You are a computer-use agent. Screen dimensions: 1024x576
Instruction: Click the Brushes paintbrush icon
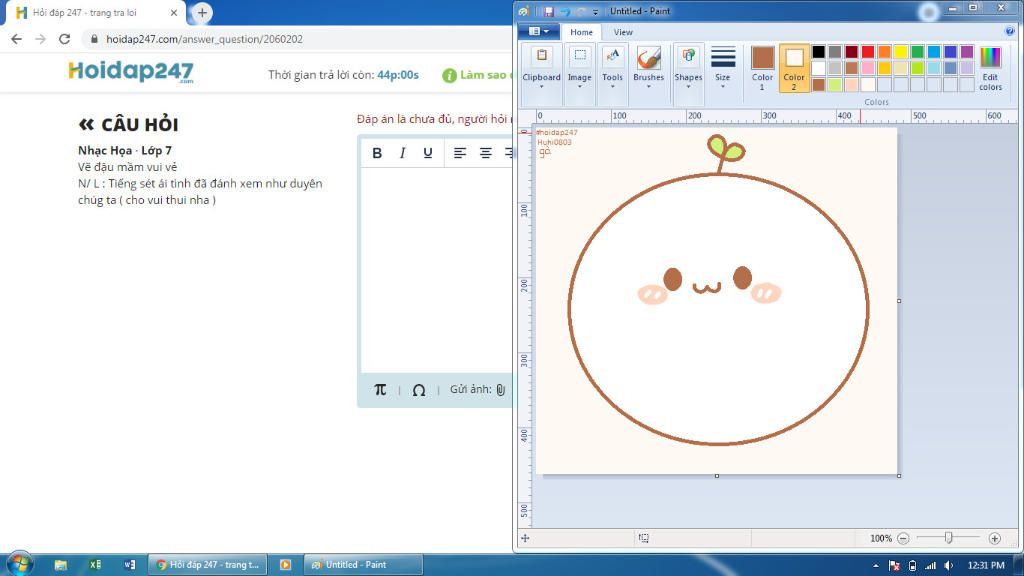click(x=648, y=57)
